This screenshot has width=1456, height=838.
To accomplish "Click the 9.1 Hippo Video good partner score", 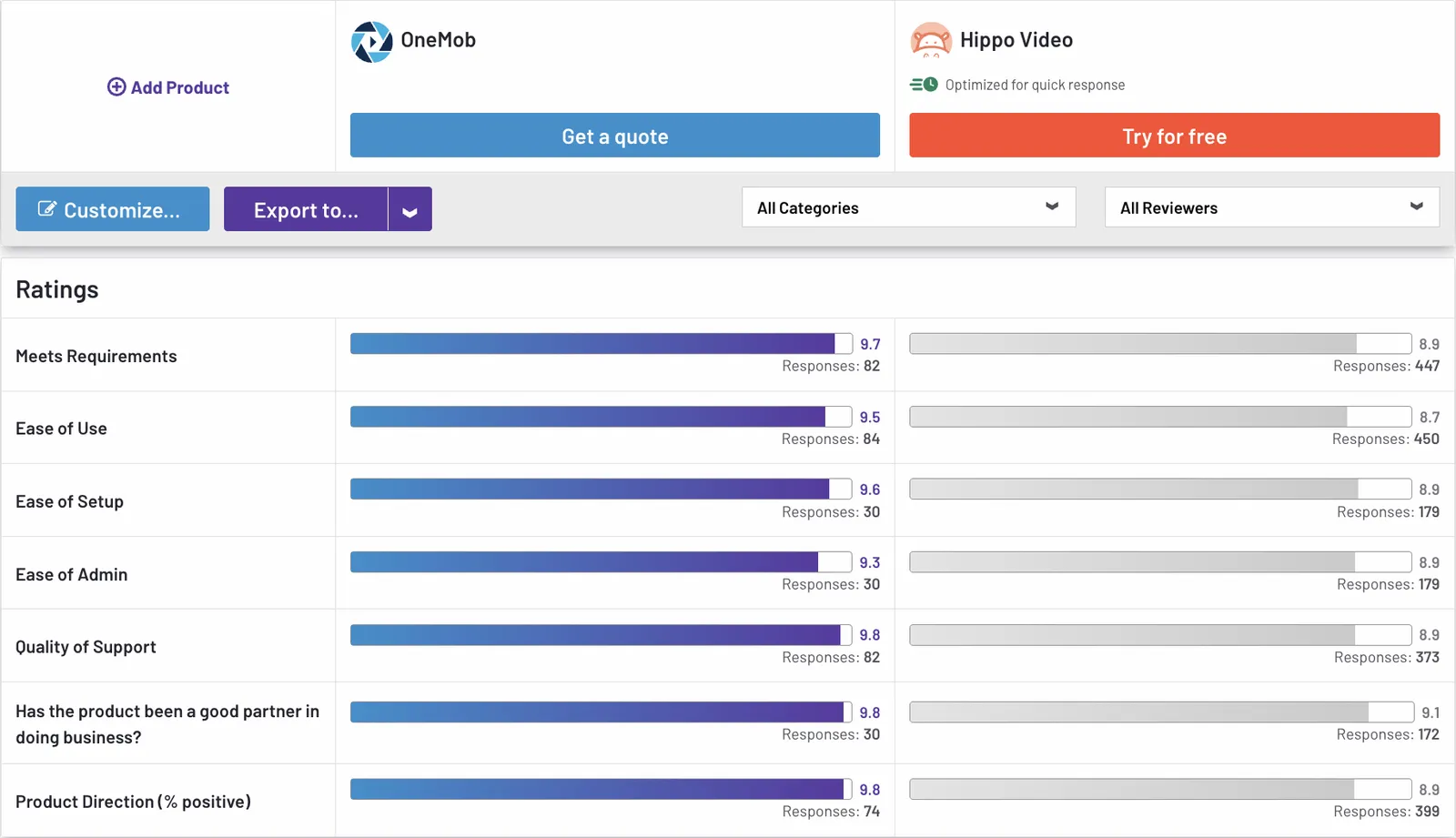I will click(x=1431, y=712).
